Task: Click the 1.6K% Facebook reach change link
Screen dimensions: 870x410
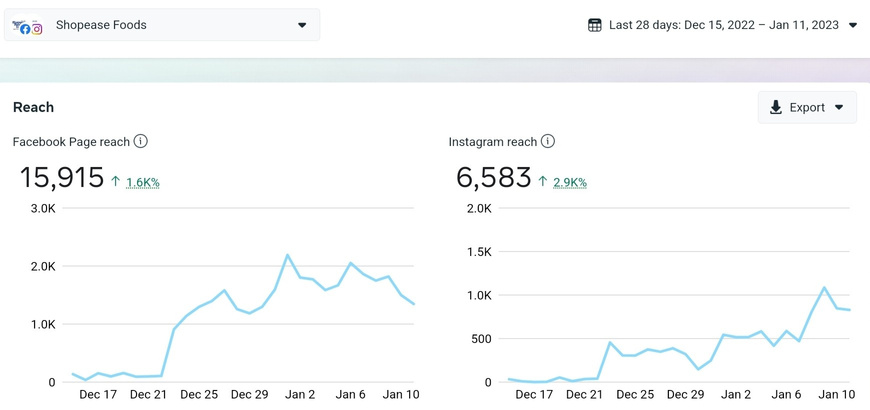Action: click(143, 182)
